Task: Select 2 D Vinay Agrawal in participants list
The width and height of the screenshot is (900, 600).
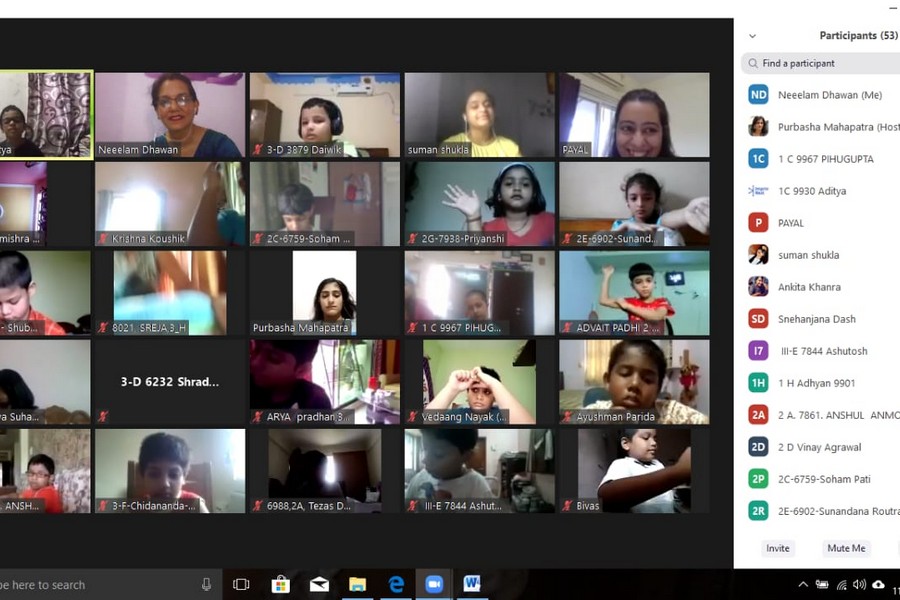Action: [819, 447]
